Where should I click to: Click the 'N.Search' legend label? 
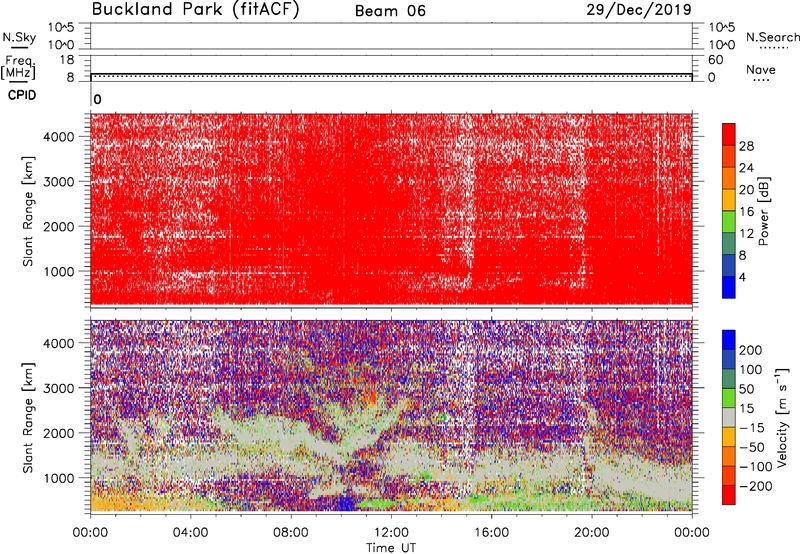click(772, 37)
